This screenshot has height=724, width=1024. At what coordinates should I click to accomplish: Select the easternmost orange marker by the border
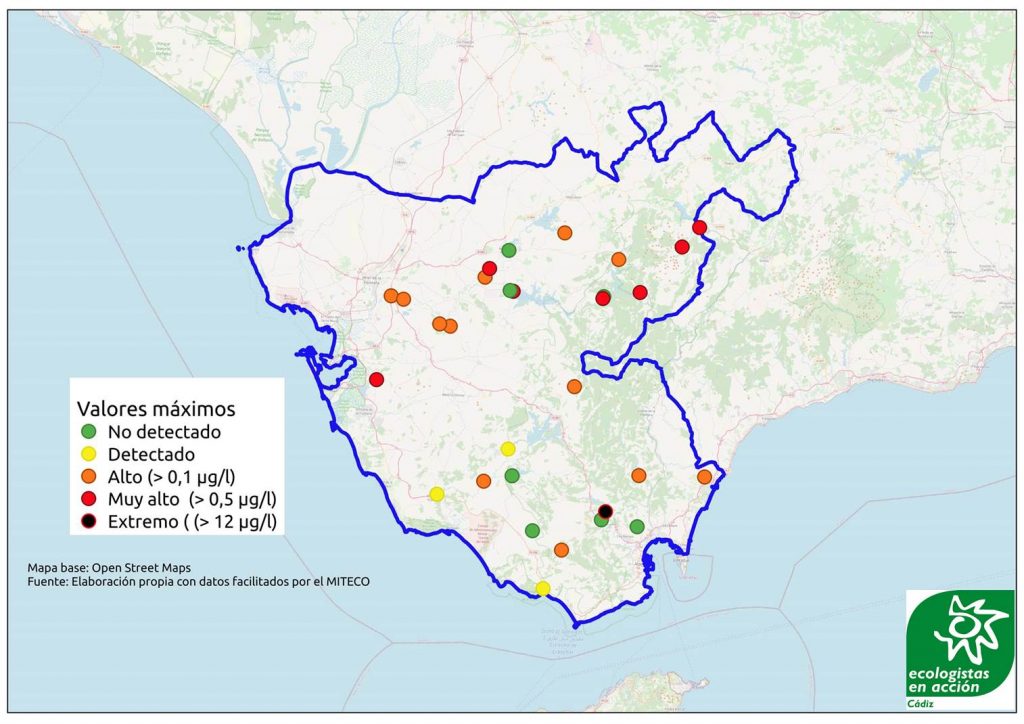[704, 476]
